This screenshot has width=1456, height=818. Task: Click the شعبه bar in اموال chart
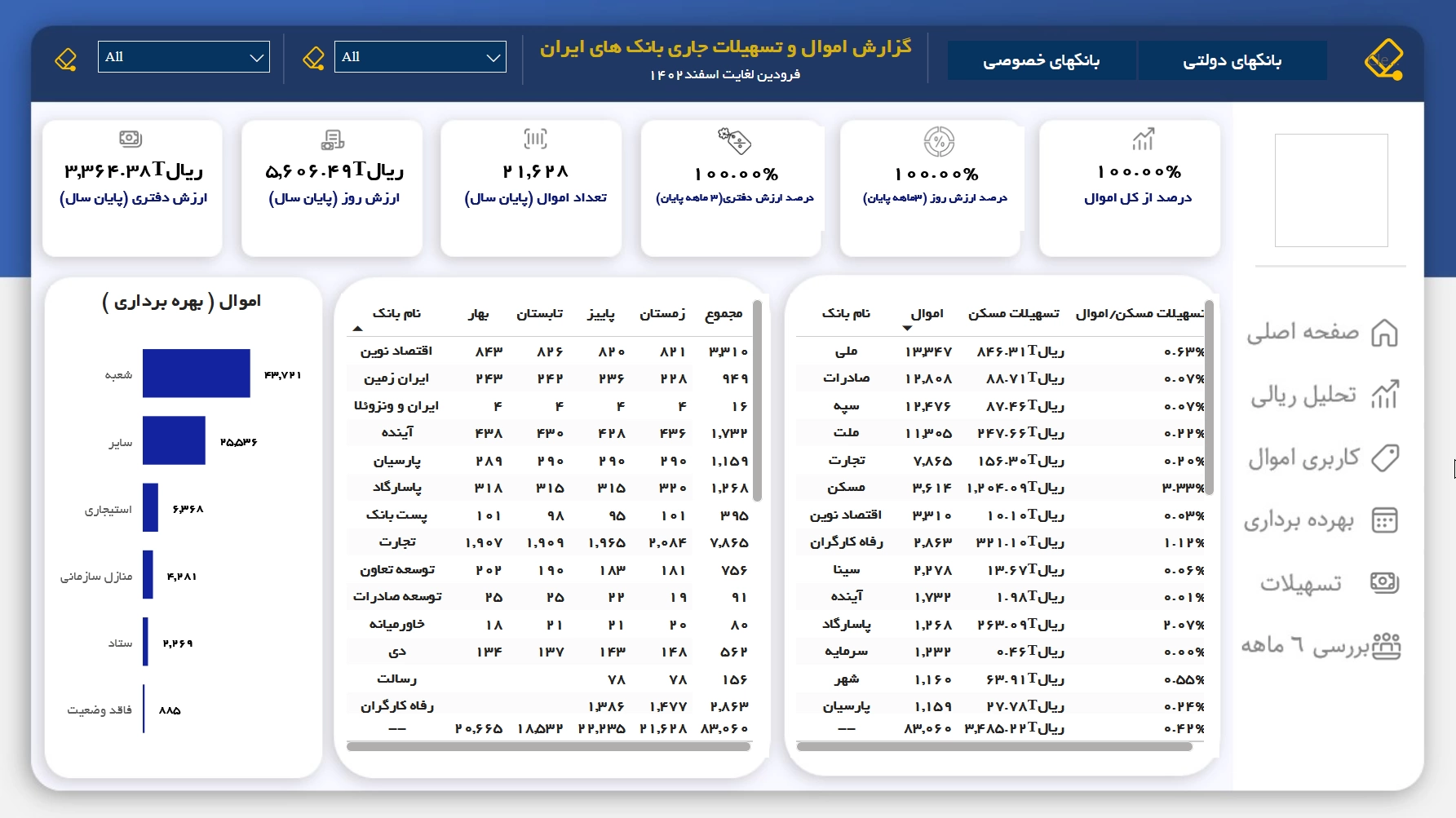pyautogui.click(x=197, y=374)
